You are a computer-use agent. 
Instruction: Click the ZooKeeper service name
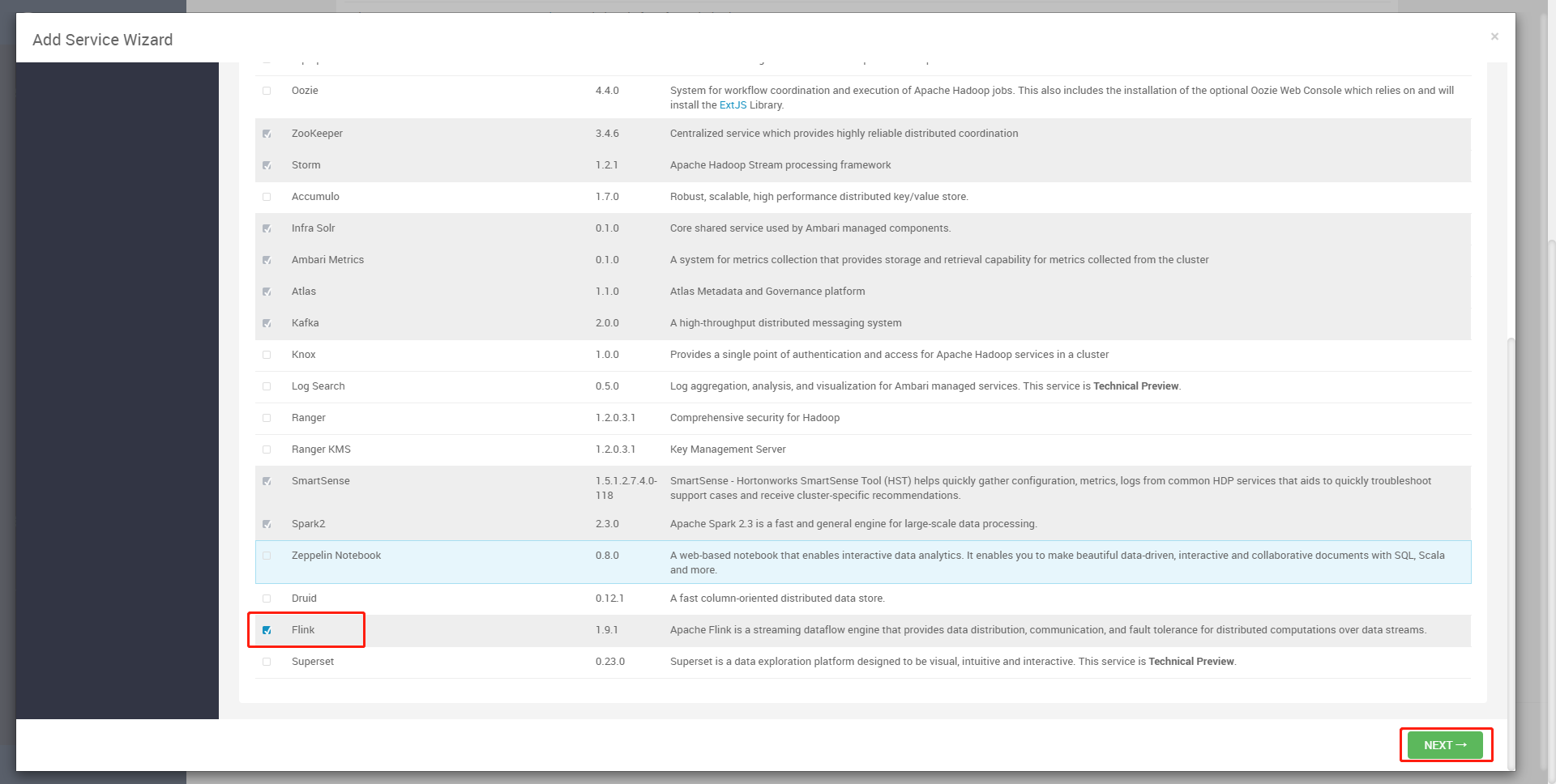tap(317, 134)
